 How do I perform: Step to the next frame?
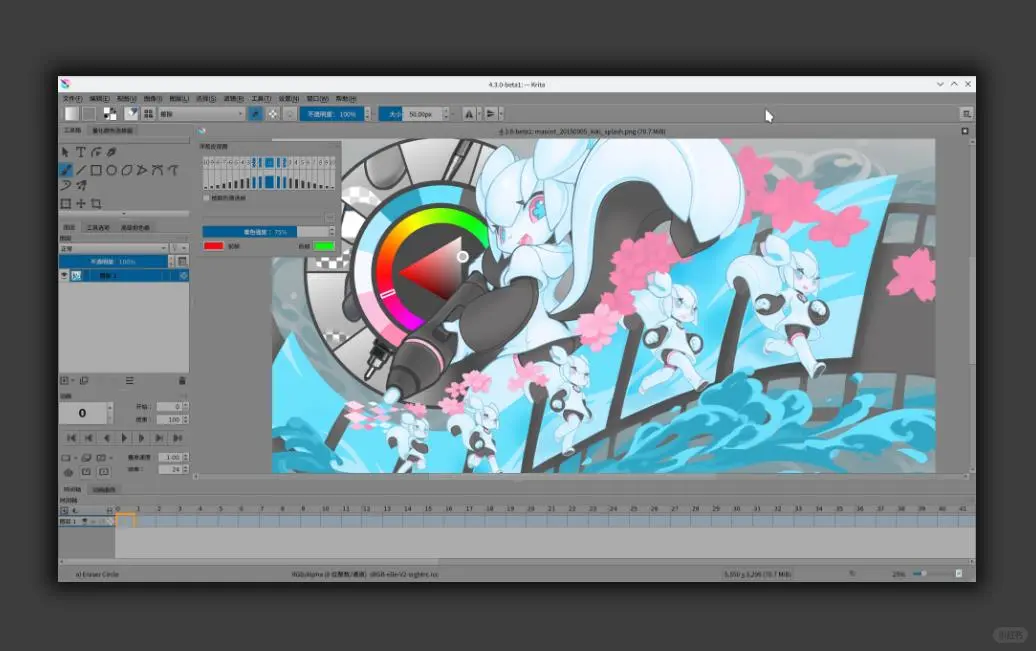pyautogui.click(x=141, y=438)
